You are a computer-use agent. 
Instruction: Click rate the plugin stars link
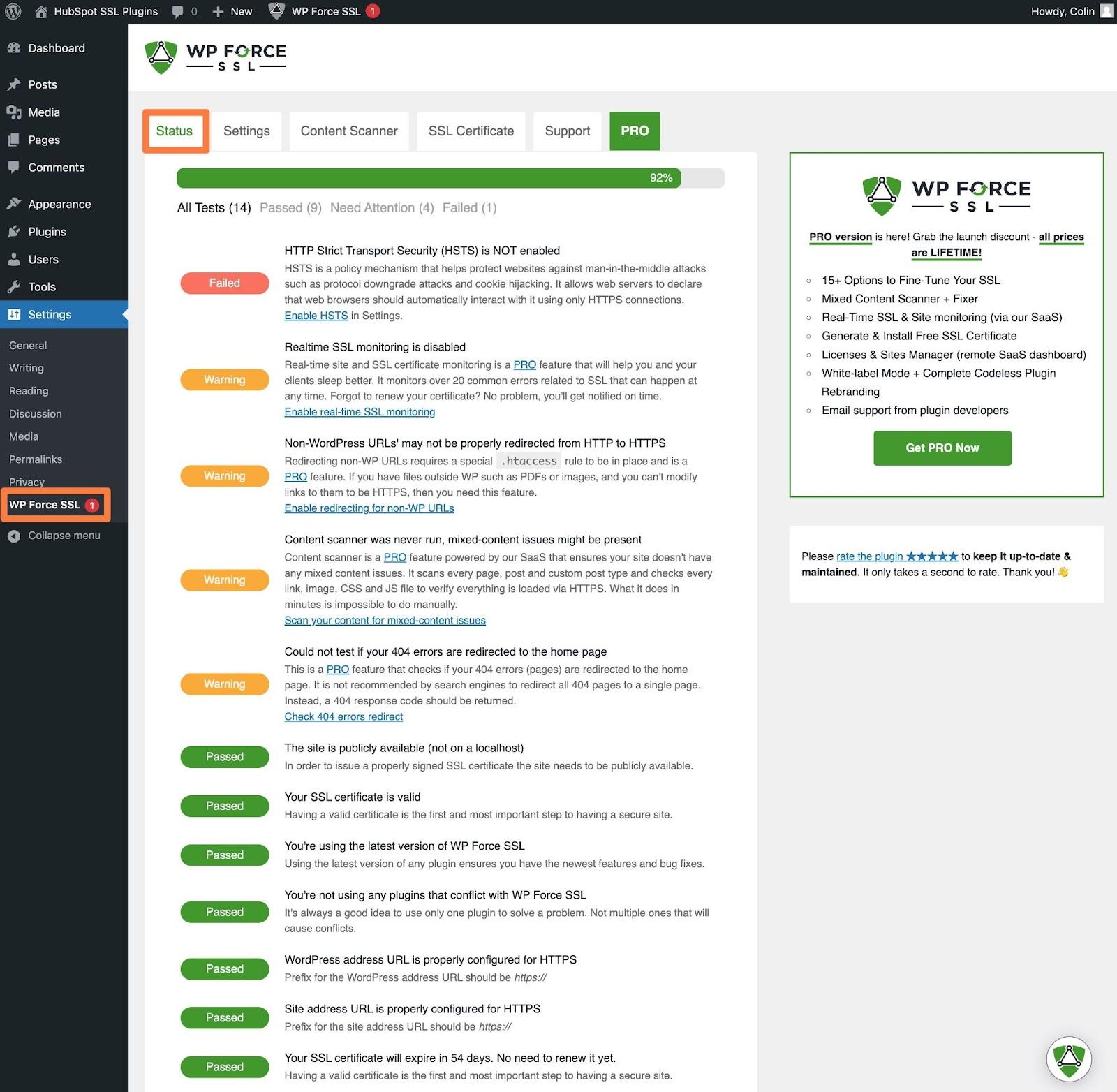[897, 556]
